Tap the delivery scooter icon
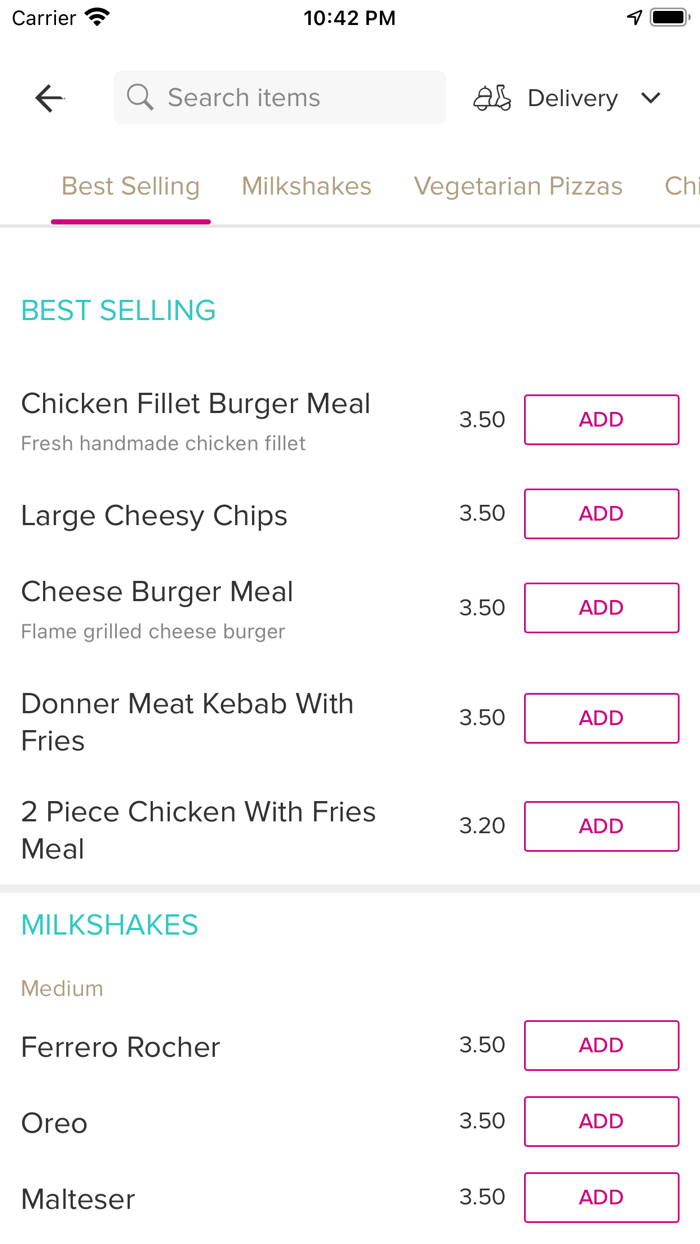The width and height of the screenshot is (700, 1244). coord(492,98)
